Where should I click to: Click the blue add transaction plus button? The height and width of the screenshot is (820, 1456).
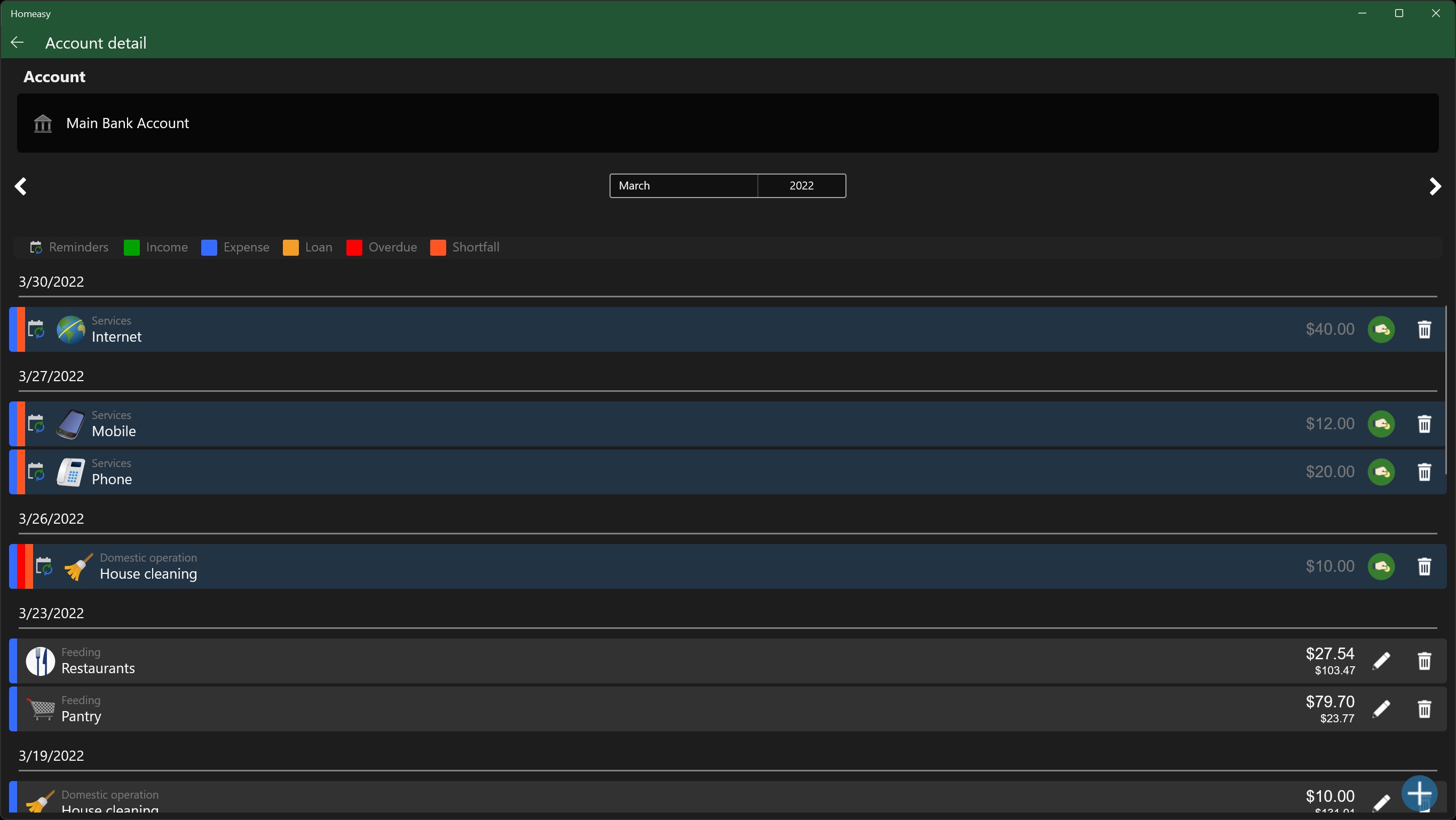(1419, 793)
